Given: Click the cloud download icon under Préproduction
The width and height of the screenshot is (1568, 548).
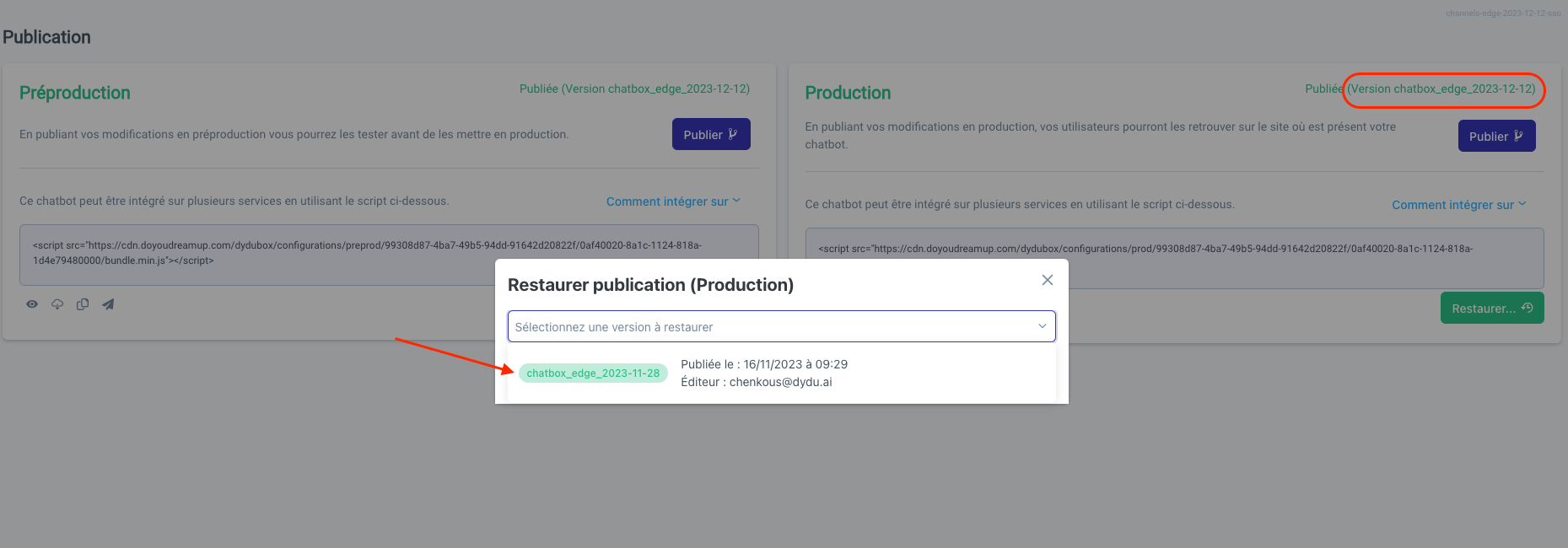Looking at the screenshot, I should [57, 304].
